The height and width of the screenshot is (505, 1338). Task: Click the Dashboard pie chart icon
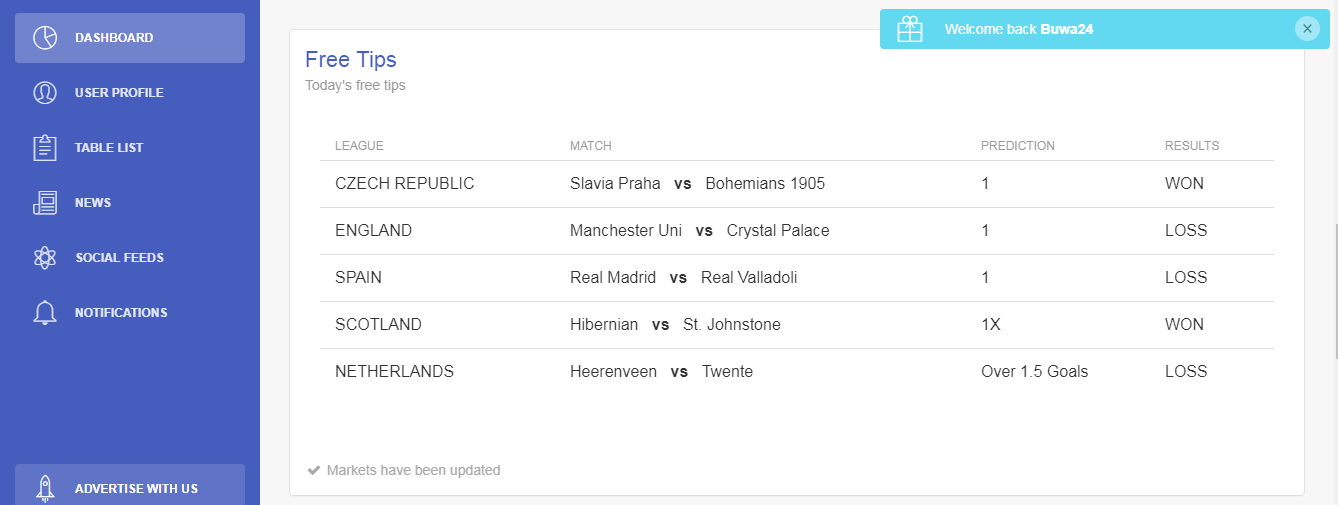(44, 38)
